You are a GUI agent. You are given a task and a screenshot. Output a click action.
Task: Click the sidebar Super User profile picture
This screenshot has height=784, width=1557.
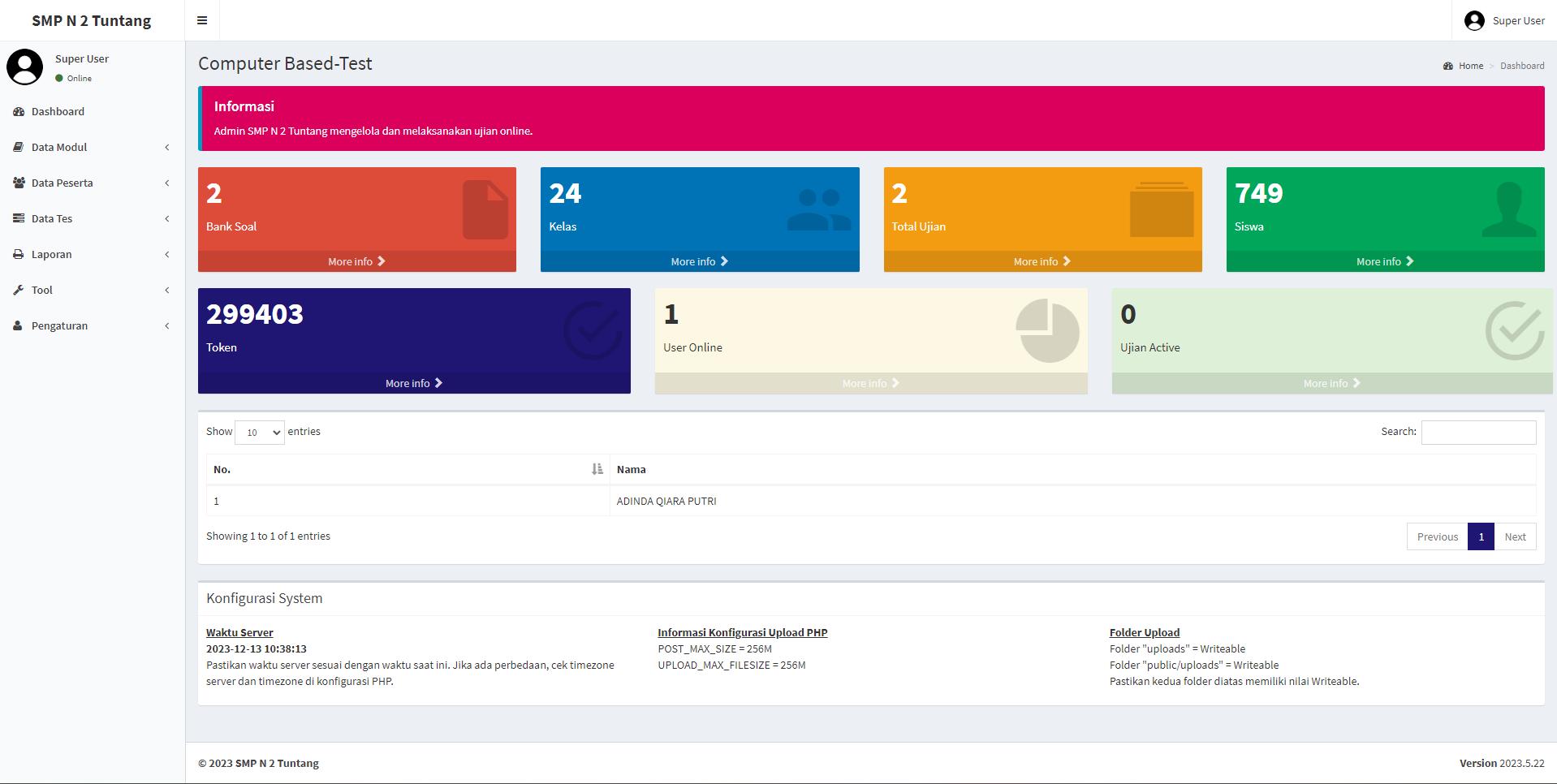(24, 67)
